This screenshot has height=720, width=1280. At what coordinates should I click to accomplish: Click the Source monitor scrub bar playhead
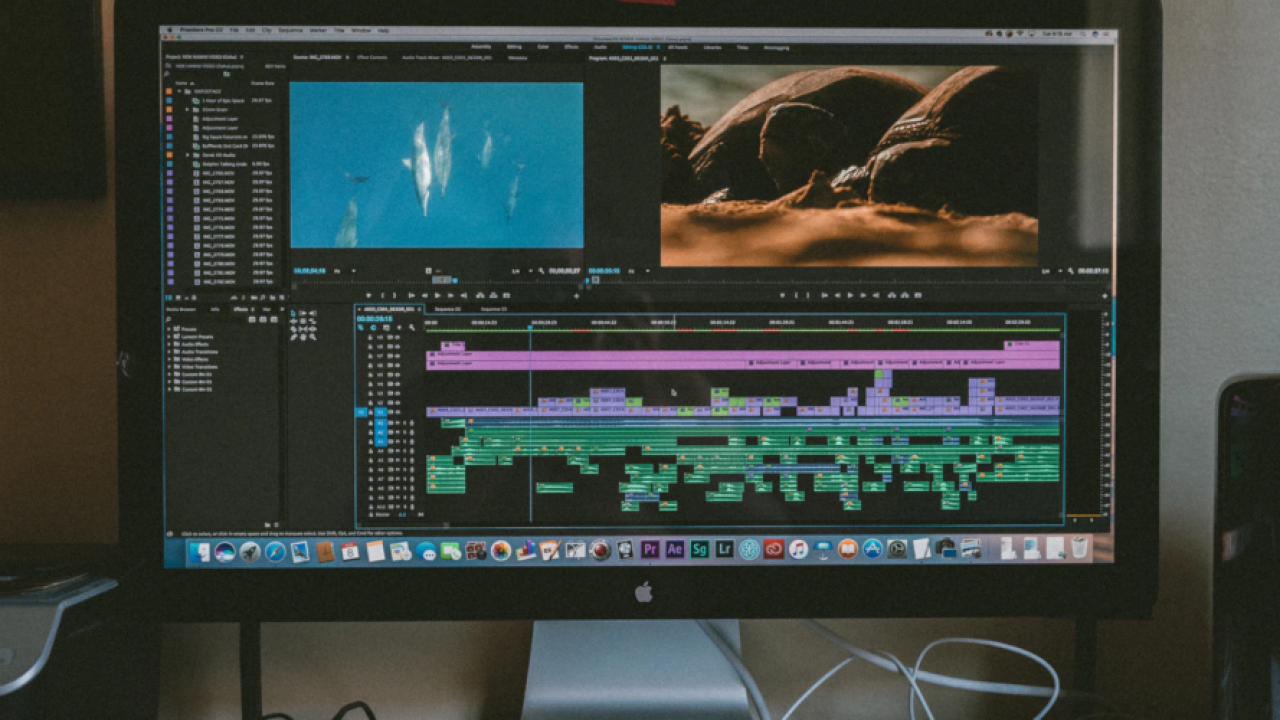point(455,280)
